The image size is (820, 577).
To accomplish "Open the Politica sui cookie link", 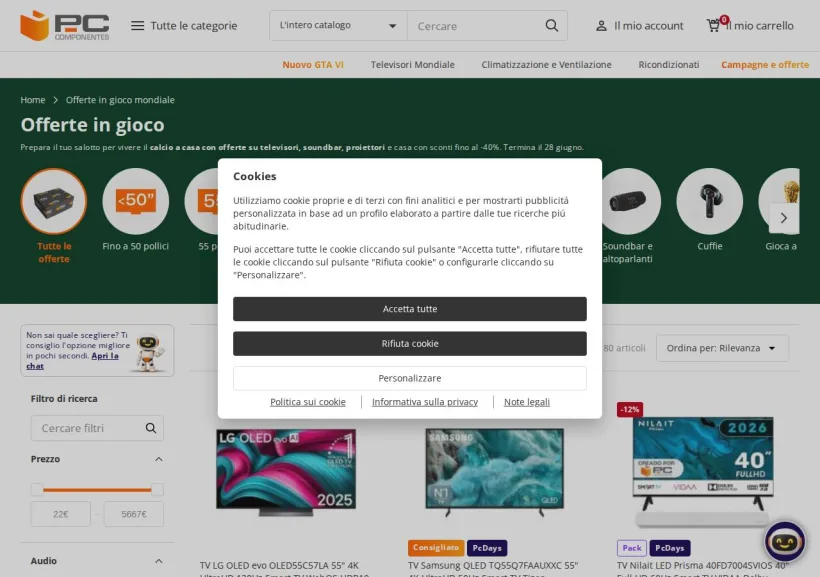I will (308, 402).
